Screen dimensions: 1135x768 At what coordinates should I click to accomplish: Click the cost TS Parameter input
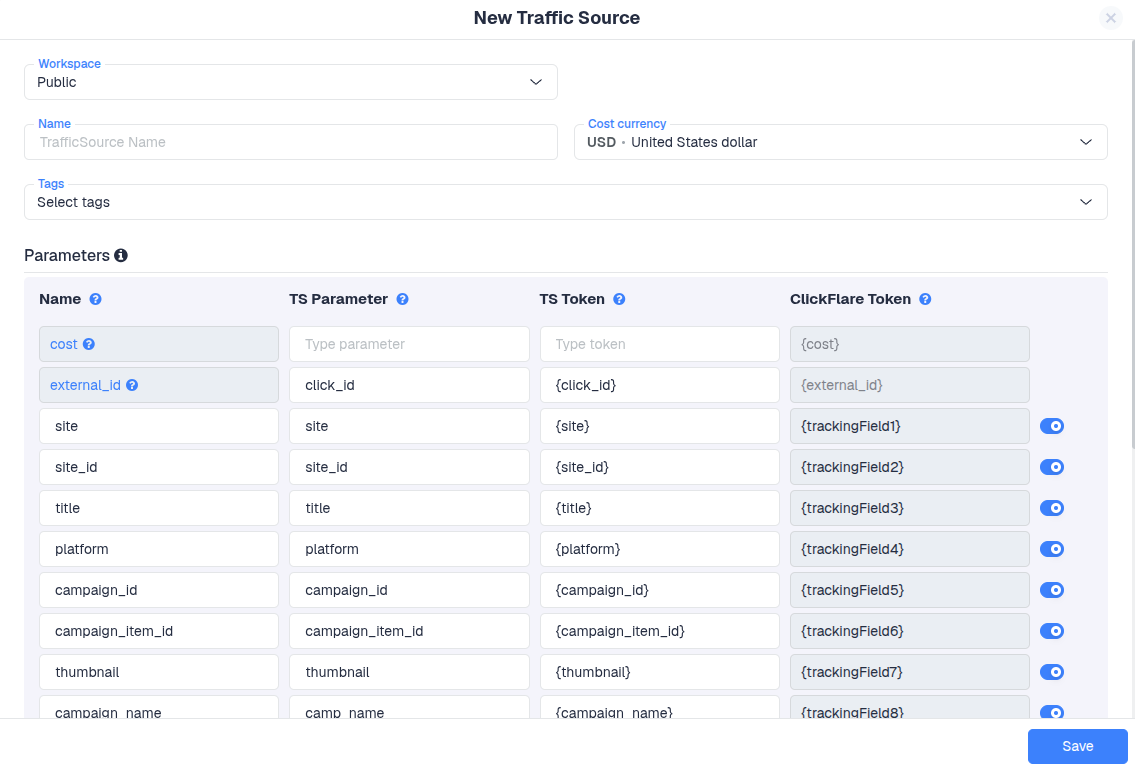409,344
